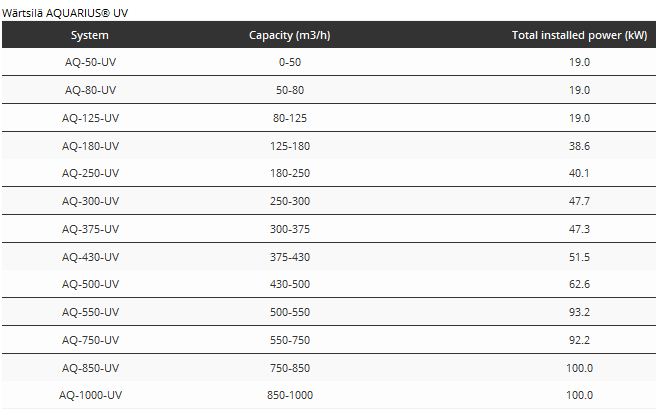The image size is (656, 416).
Task: Click the AQ-430-UV row label
Action: pos(90,257)
